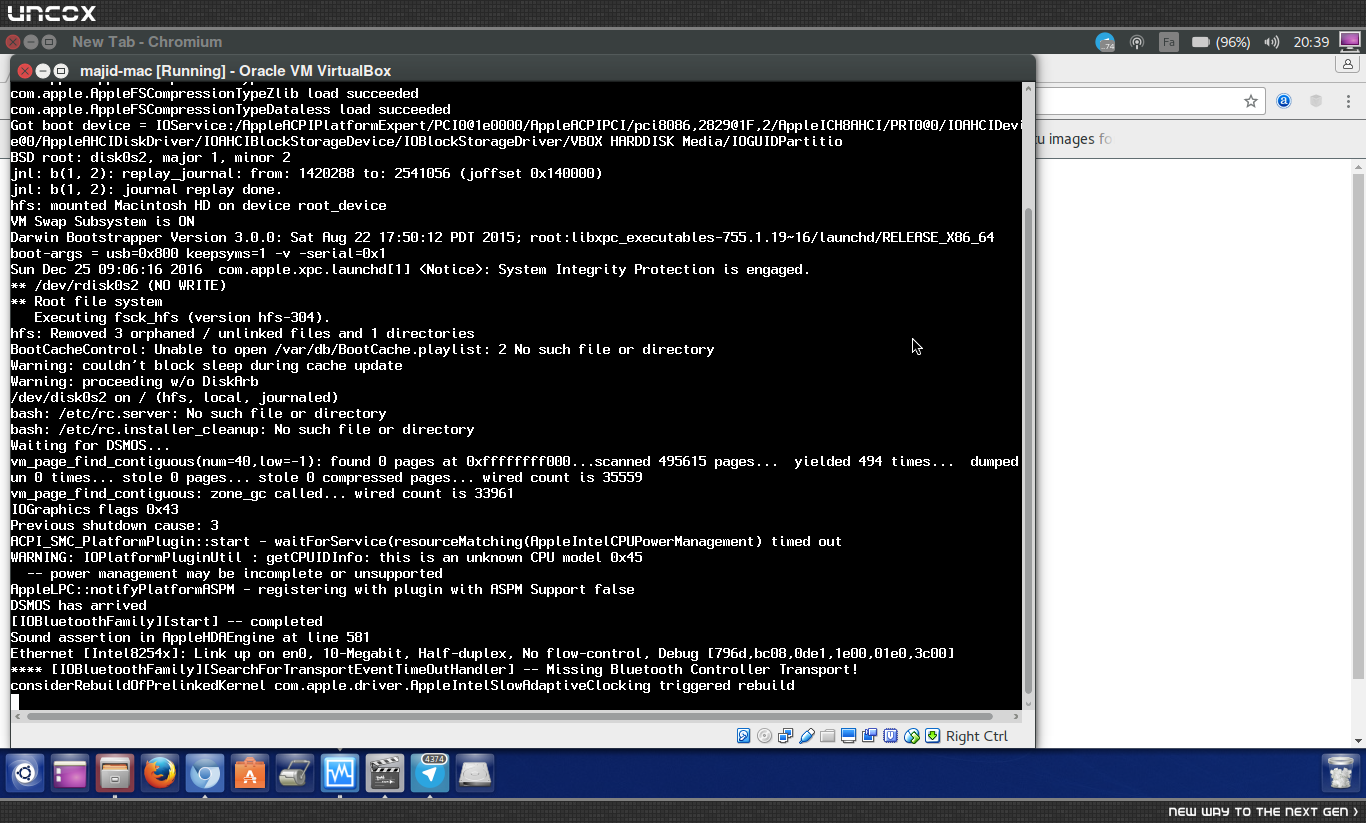Open the orange Software Center bag in the dock
The width and height of the screenshot is (1366, 823).
(x=250, y=773)
